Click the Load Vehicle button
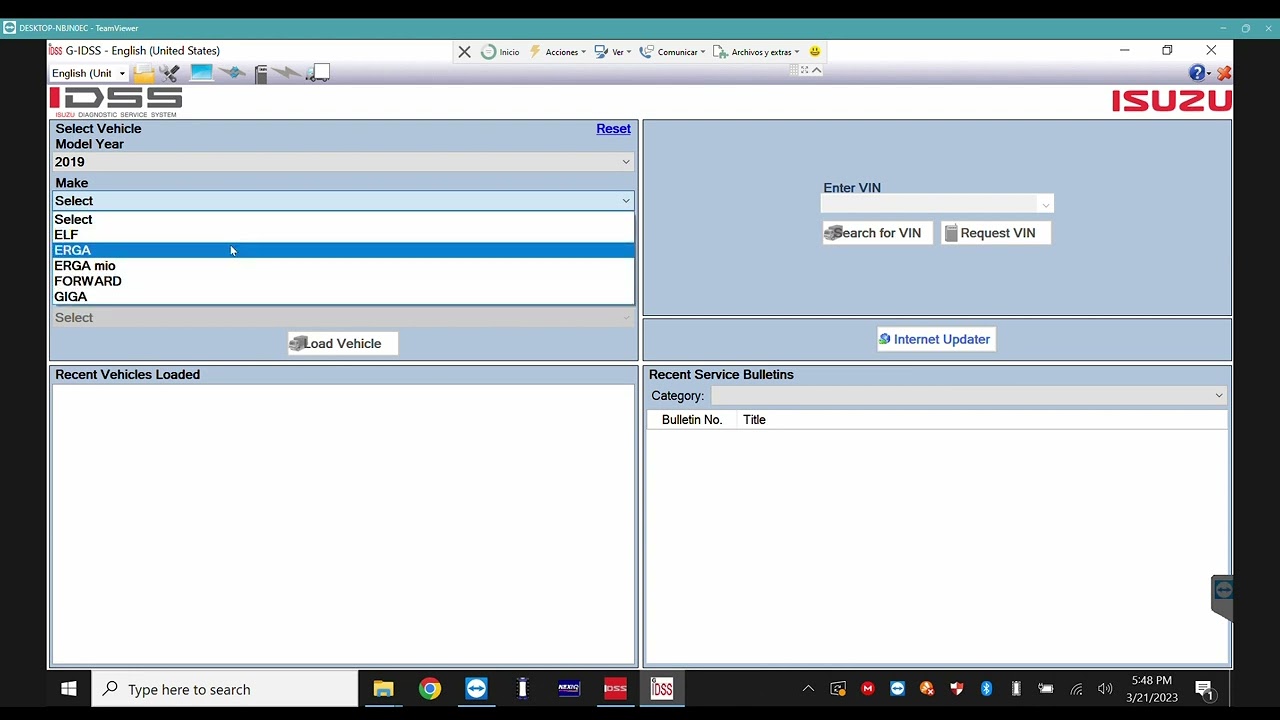This screenshot has height=720, width=1280. coord(342,344)
